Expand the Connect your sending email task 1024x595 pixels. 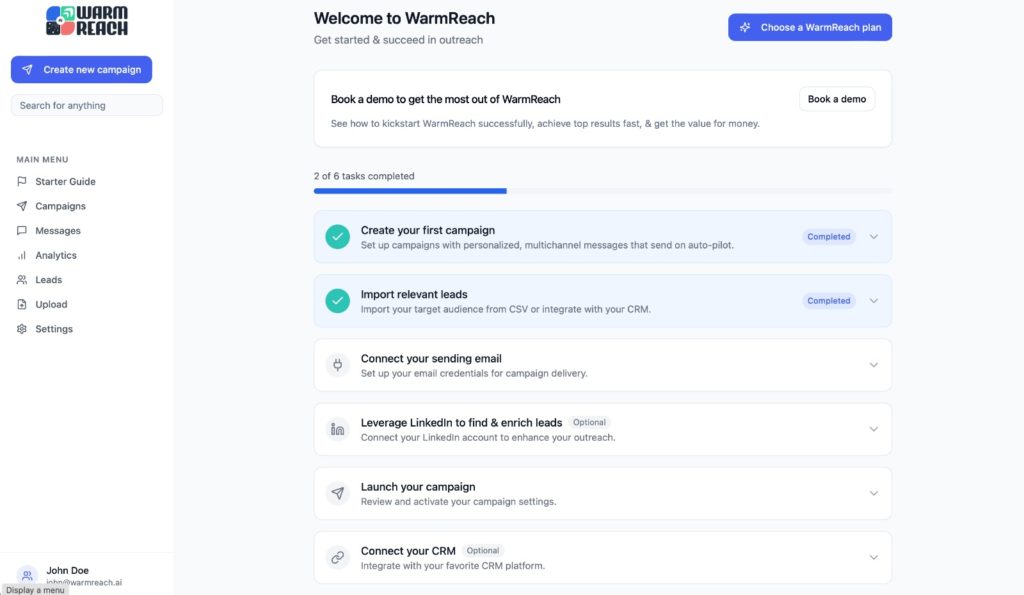[x=602, y=365]
